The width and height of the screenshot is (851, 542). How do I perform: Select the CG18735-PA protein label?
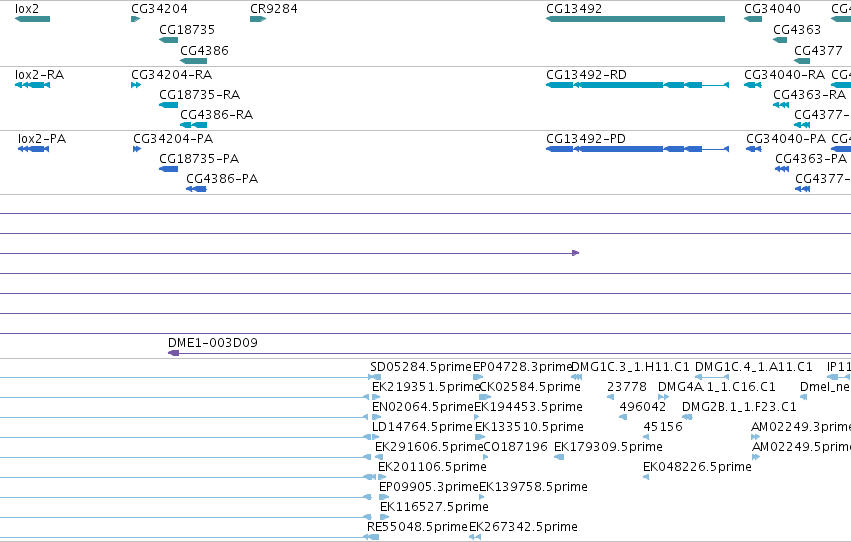[x=199, y=158]
